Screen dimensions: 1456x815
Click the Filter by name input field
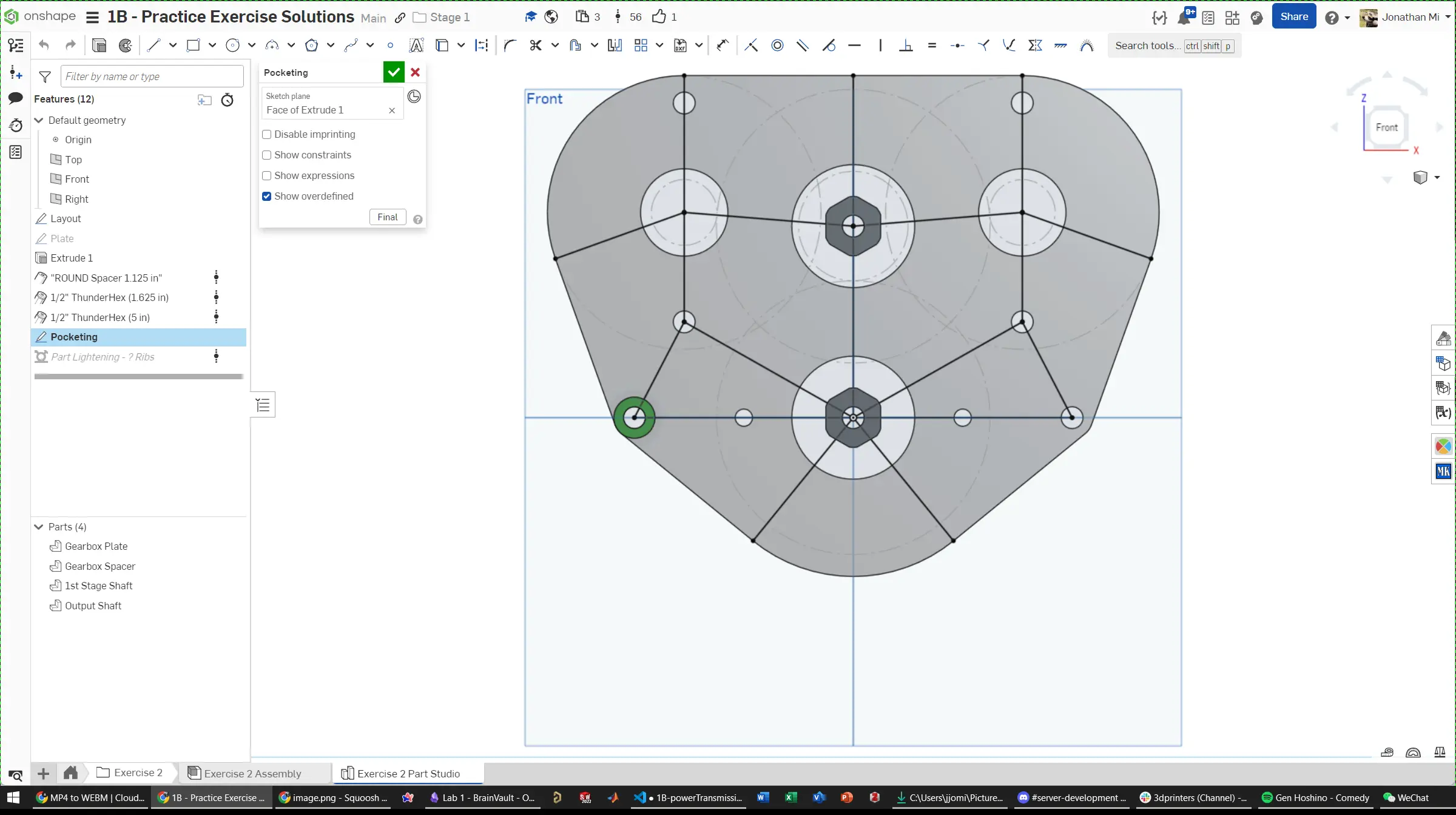tap(152, 76)
